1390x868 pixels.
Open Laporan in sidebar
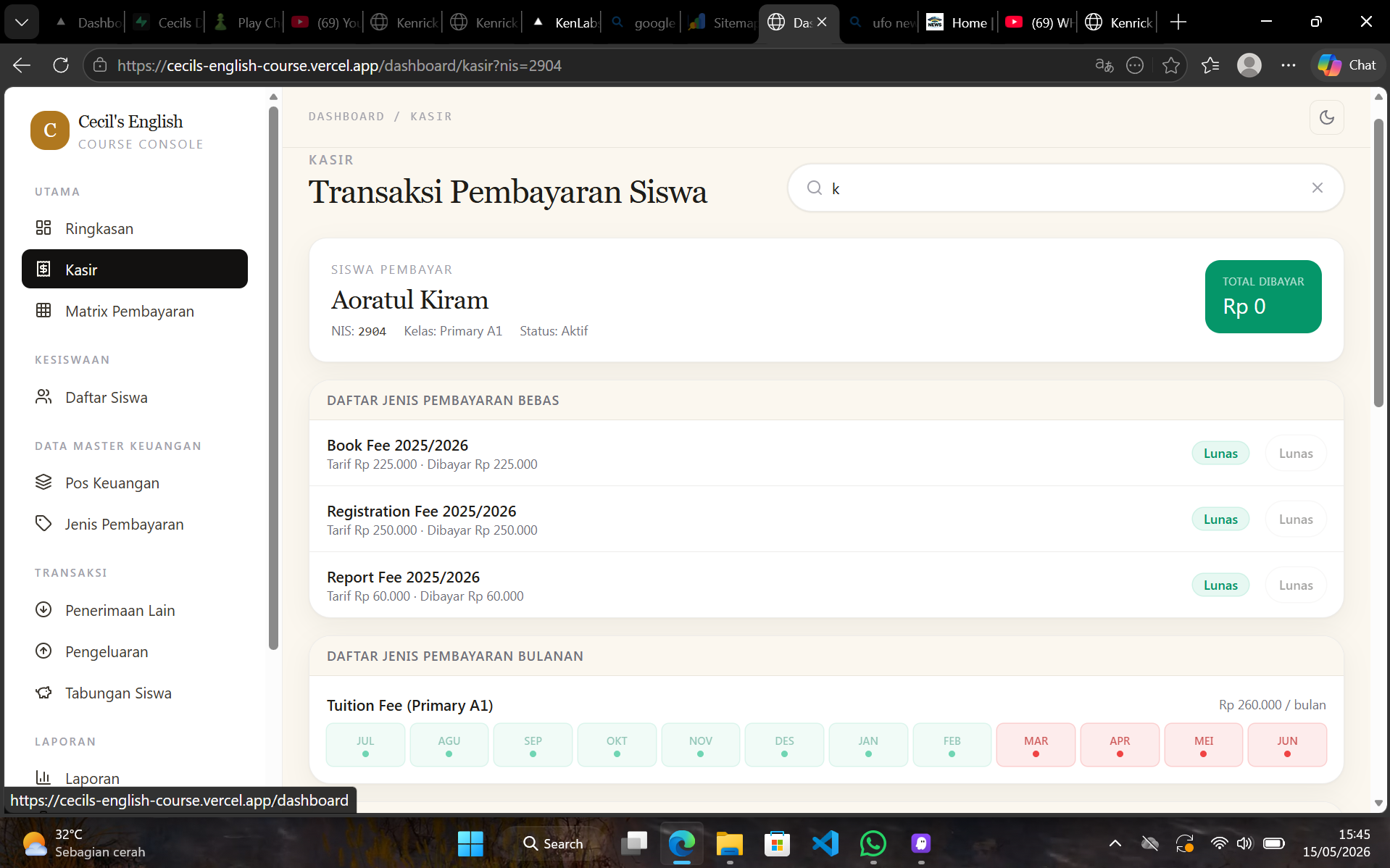pyautogui.click(x=135, y=777)
